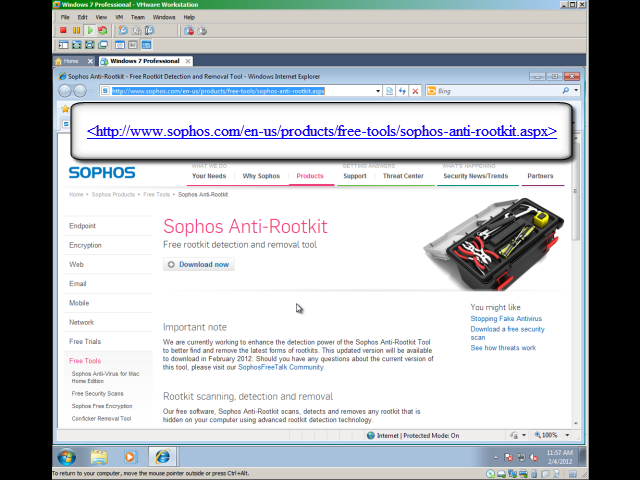Viewport: 640px width, 480px height.
Task: Click the Compatibility View page icon
Action: coord(390,91)
